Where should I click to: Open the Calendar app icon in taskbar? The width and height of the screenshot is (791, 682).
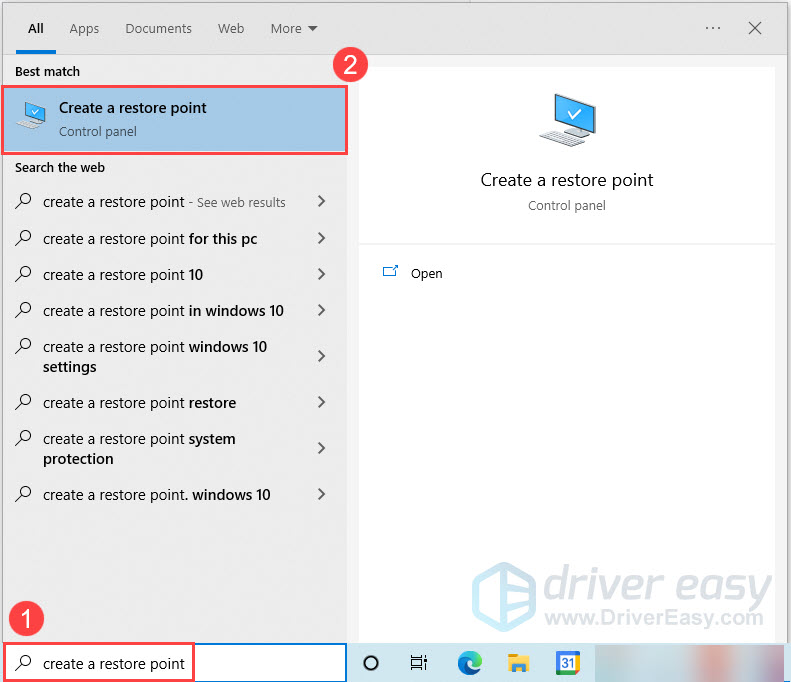[568, 663]
